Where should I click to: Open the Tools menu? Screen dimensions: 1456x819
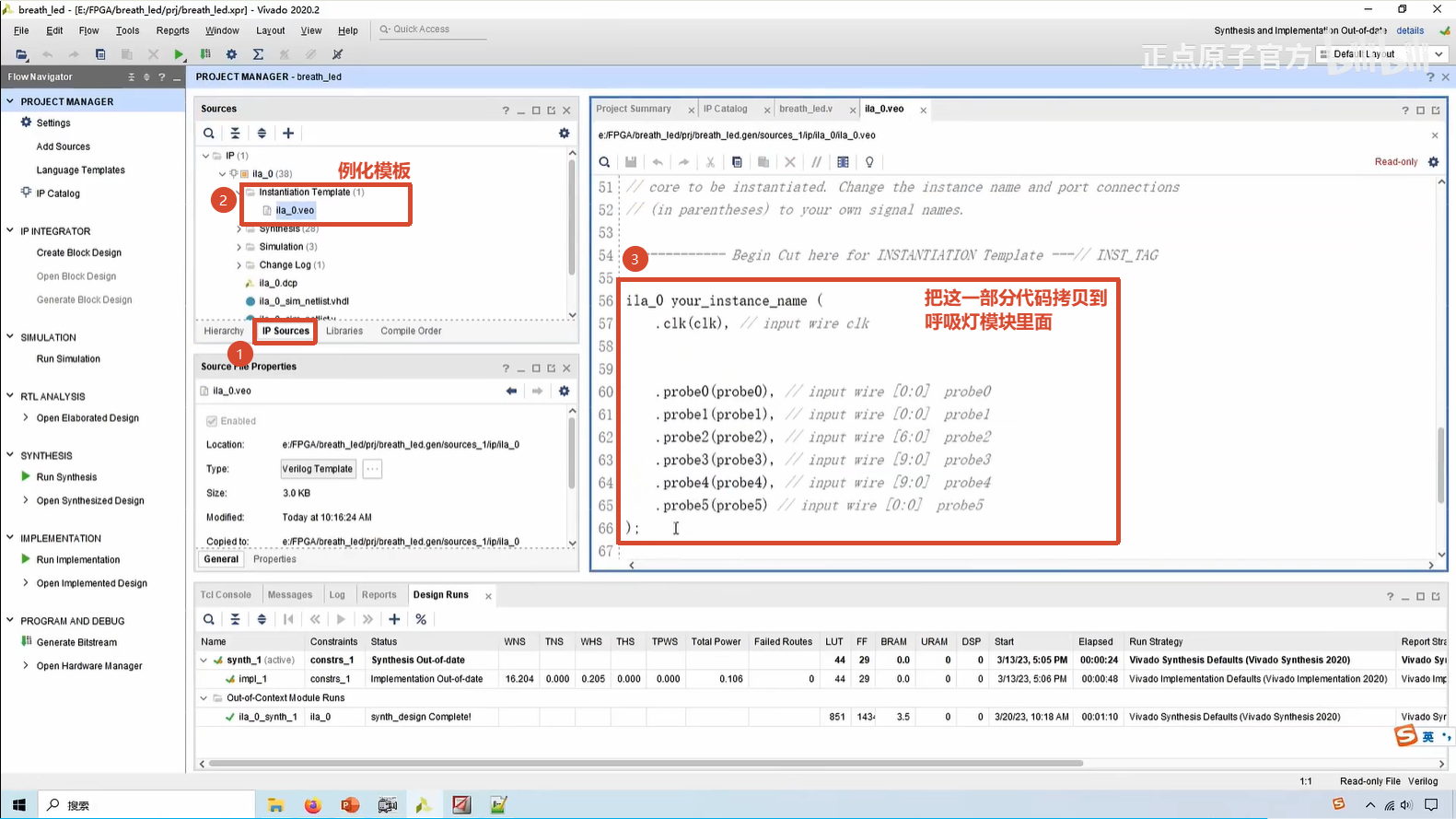point(128,30)
